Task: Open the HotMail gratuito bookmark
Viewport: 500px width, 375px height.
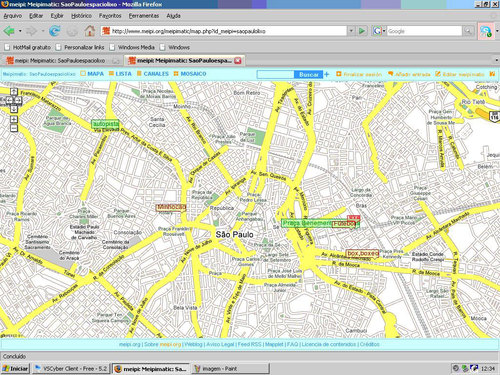Action: coord(28,47)
